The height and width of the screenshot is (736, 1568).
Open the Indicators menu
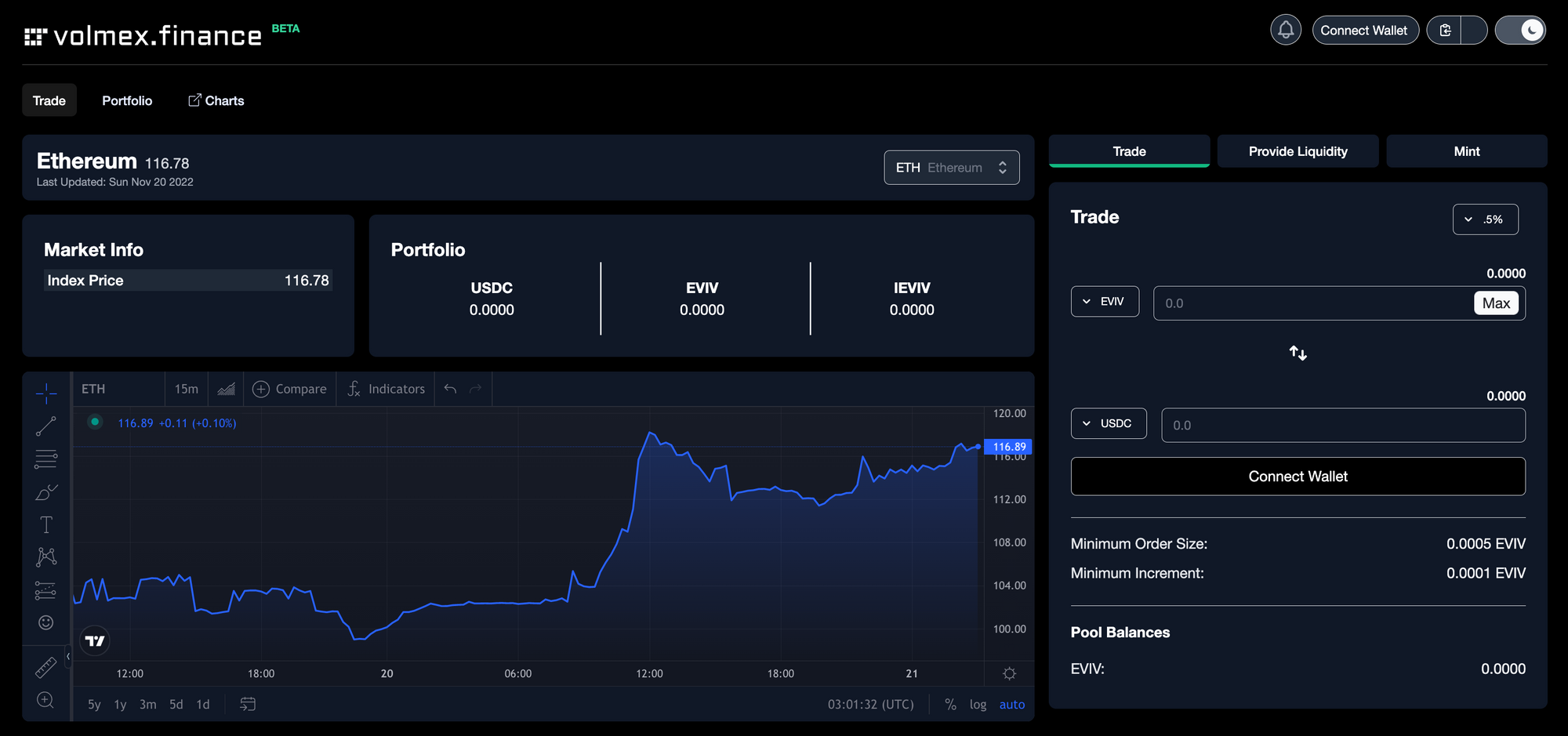click(386, 389)
